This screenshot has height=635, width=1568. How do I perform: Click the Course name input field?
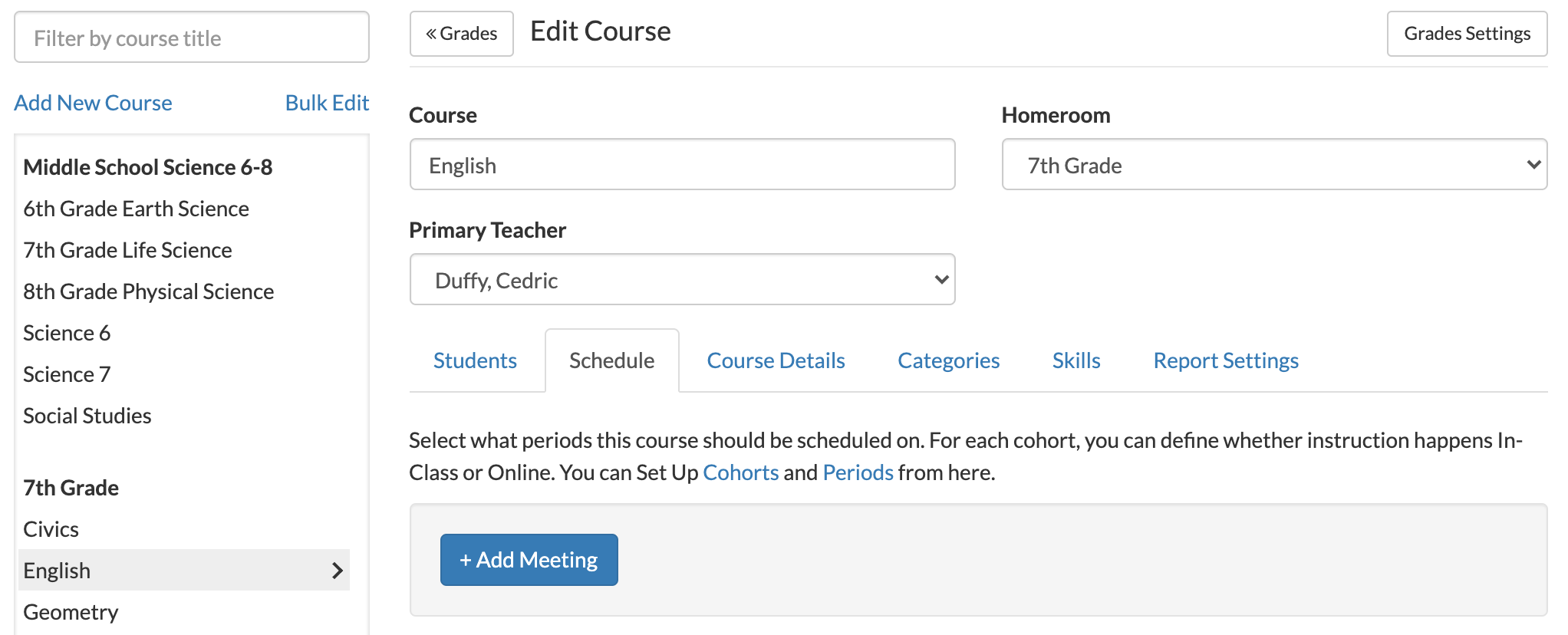[682, 165]
